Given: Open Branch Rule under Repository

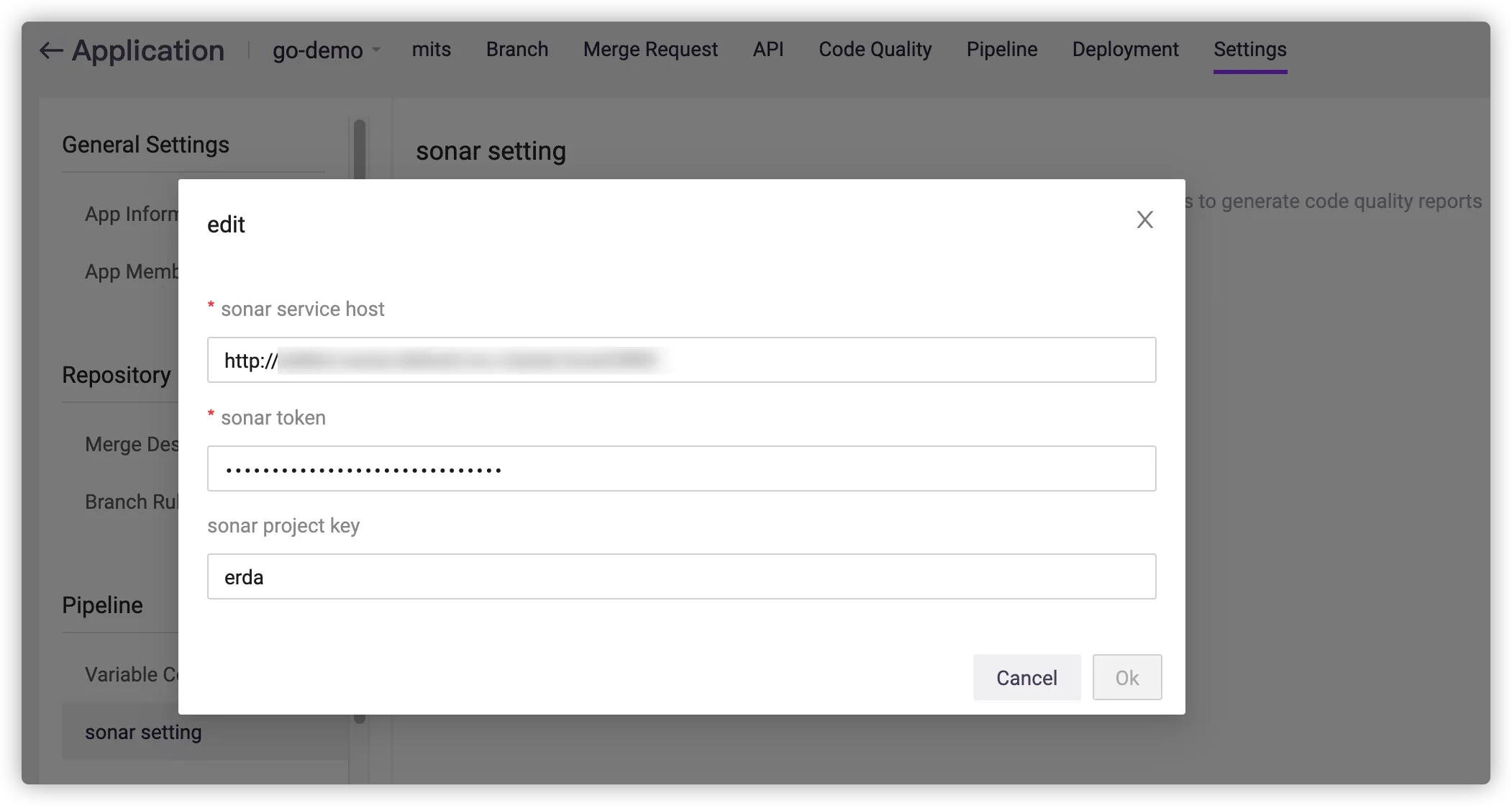Looking at the screenshot, I should (x=131, y=502).
